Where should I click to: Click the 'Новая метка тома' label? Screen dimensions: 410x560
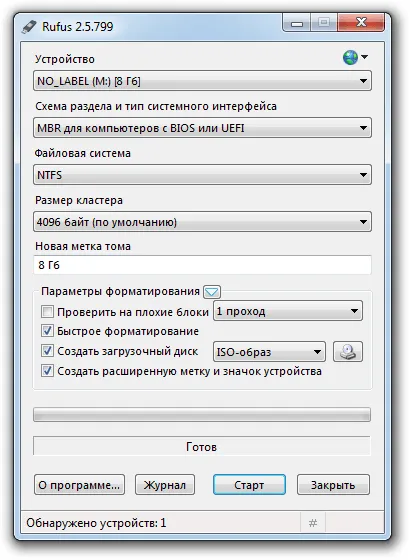[83, 246]
